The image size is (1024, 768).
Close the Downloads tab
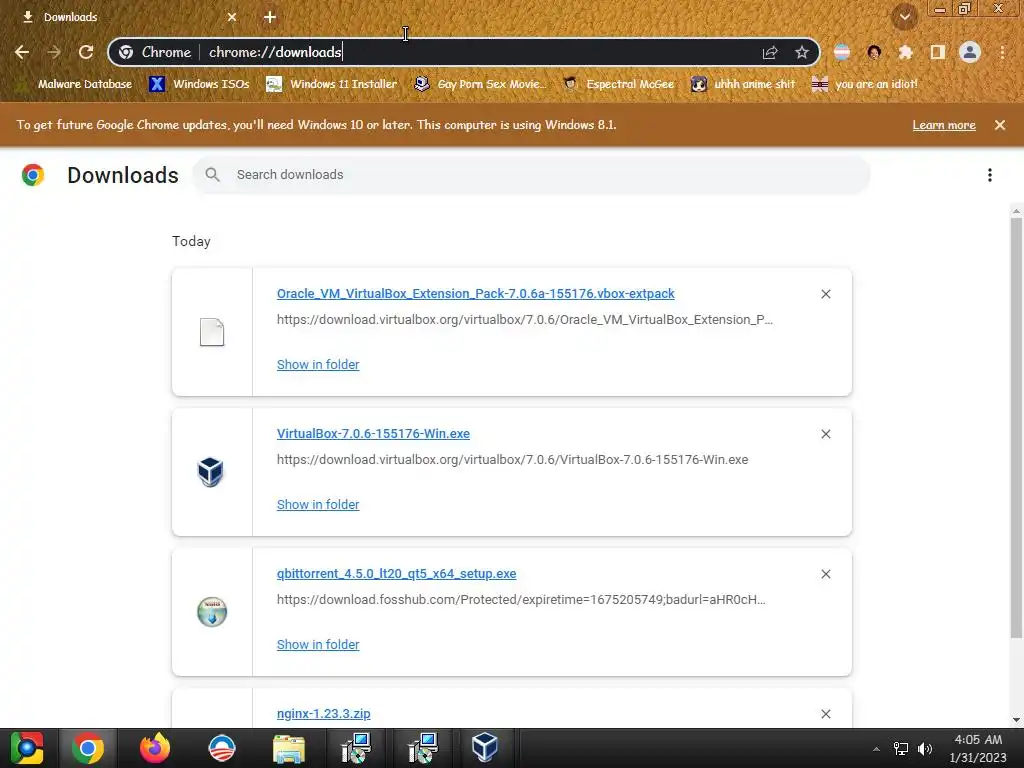pos(232,17)
